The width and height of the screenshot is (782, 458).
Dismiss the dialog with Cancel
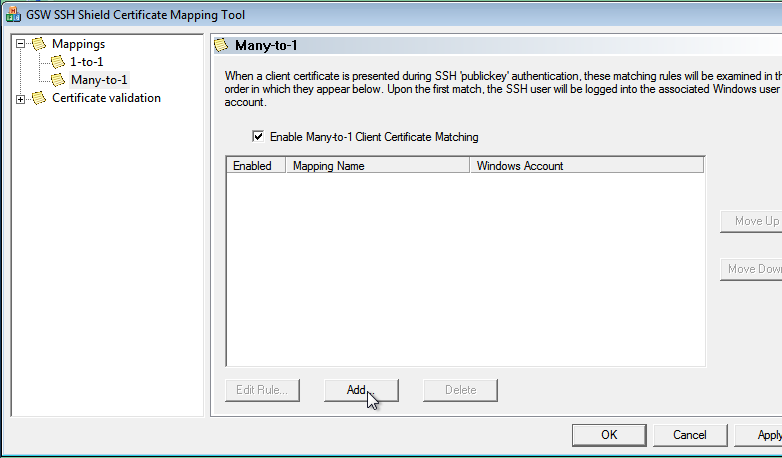click(x=689, y=435)
